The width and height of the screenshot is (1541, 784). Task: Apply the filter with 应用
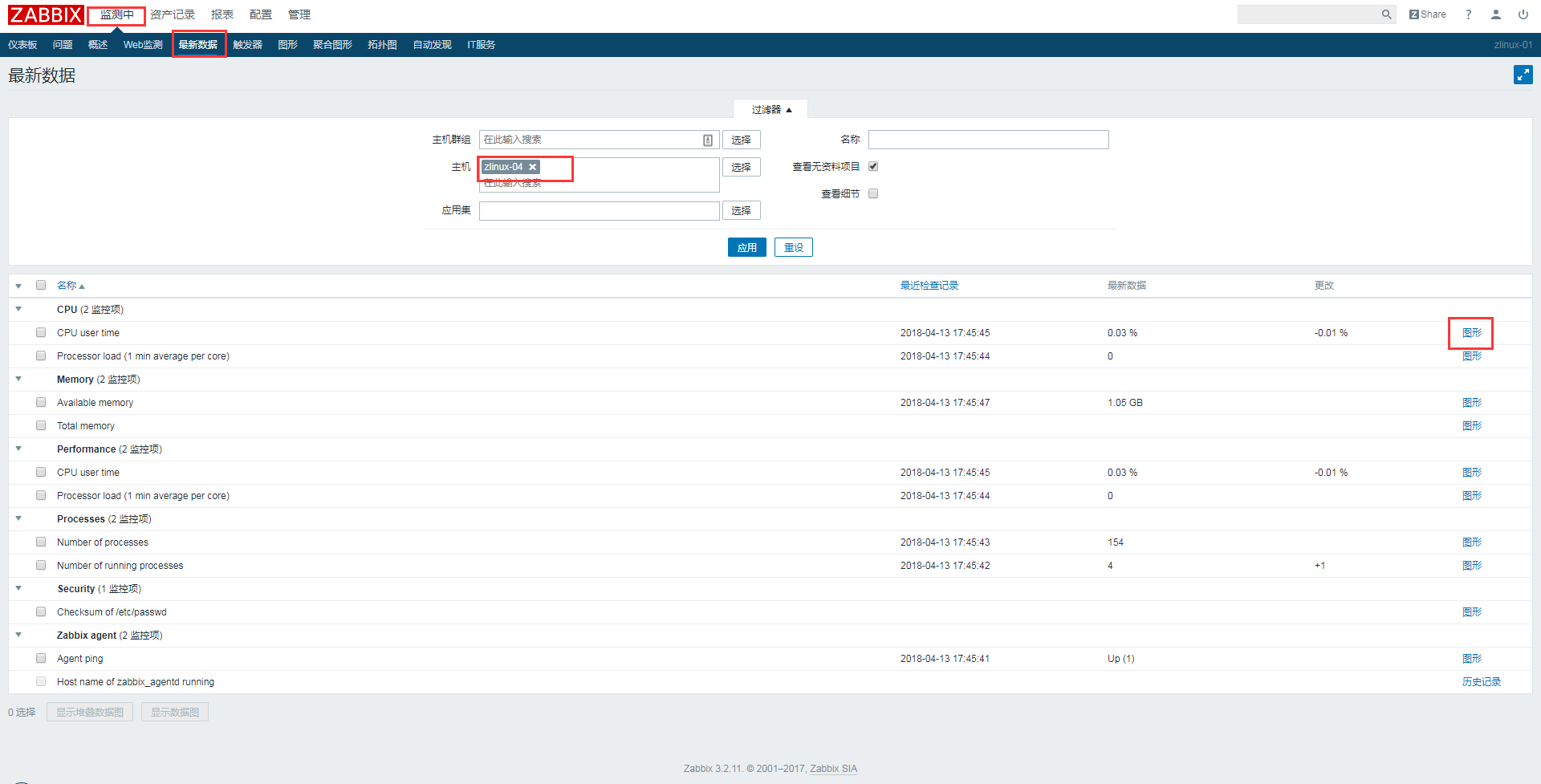[747, 247]
